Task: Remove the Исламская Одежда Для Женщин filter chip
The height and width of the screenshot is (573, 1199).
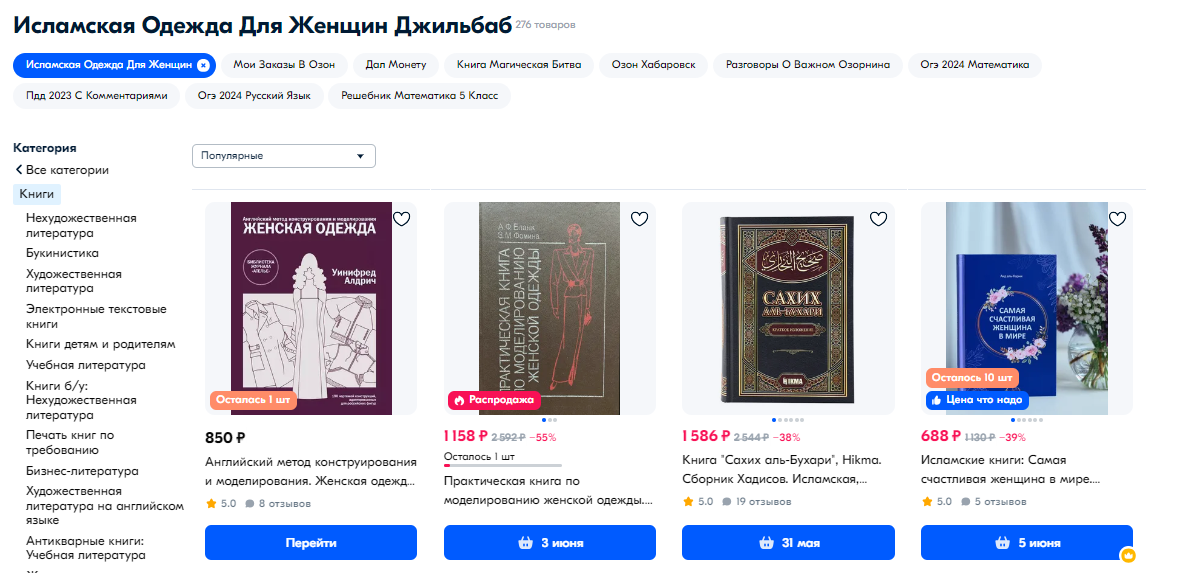Action: pyautogui.click(x=203, y=65)
